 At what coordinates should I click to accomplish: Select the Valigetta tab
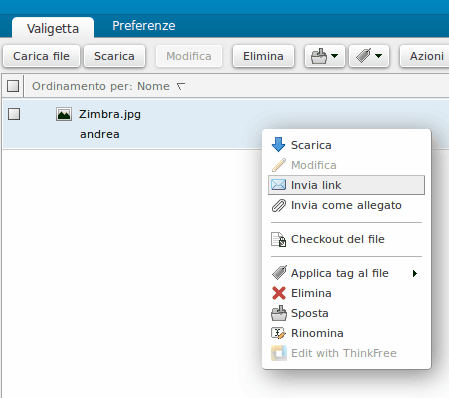coord(53,28)
